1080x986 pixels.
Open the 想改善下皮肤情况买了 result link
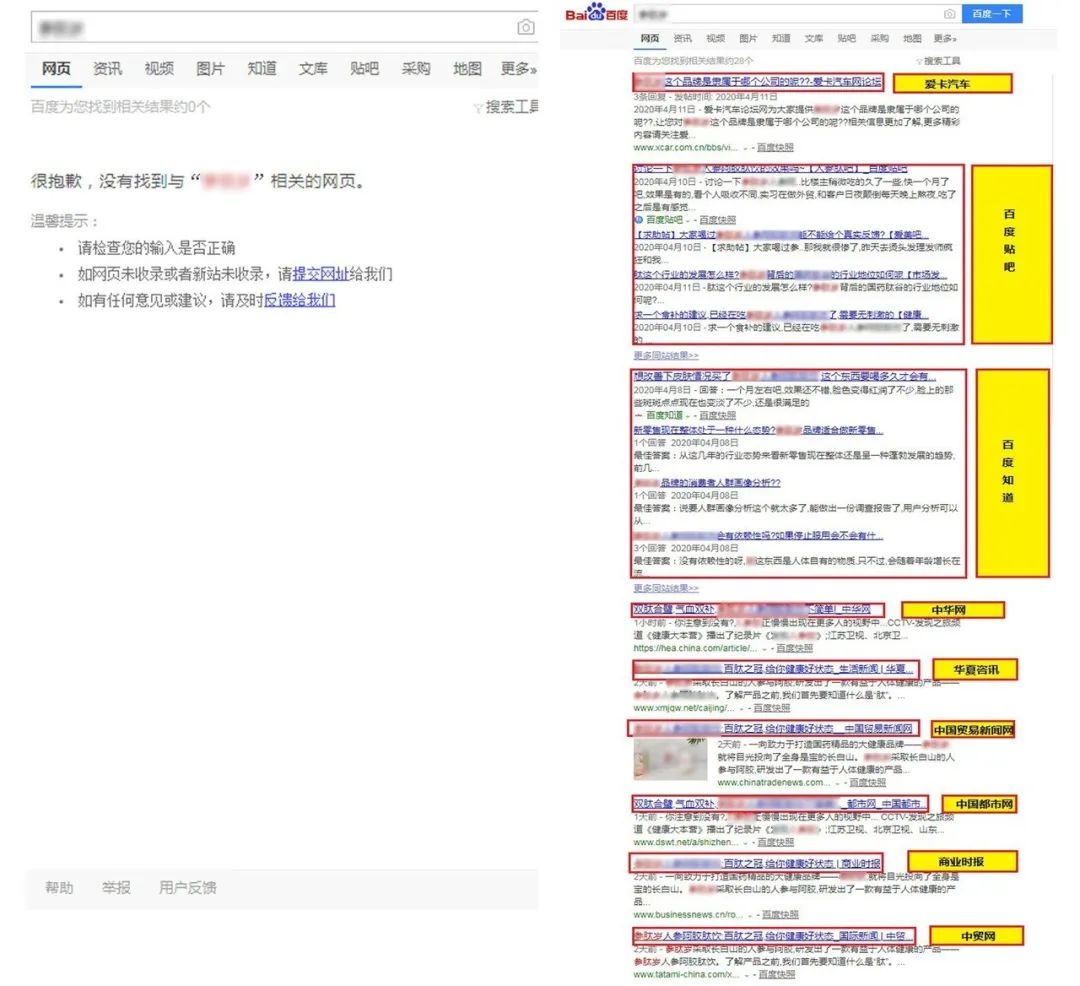tap(785, 377)
